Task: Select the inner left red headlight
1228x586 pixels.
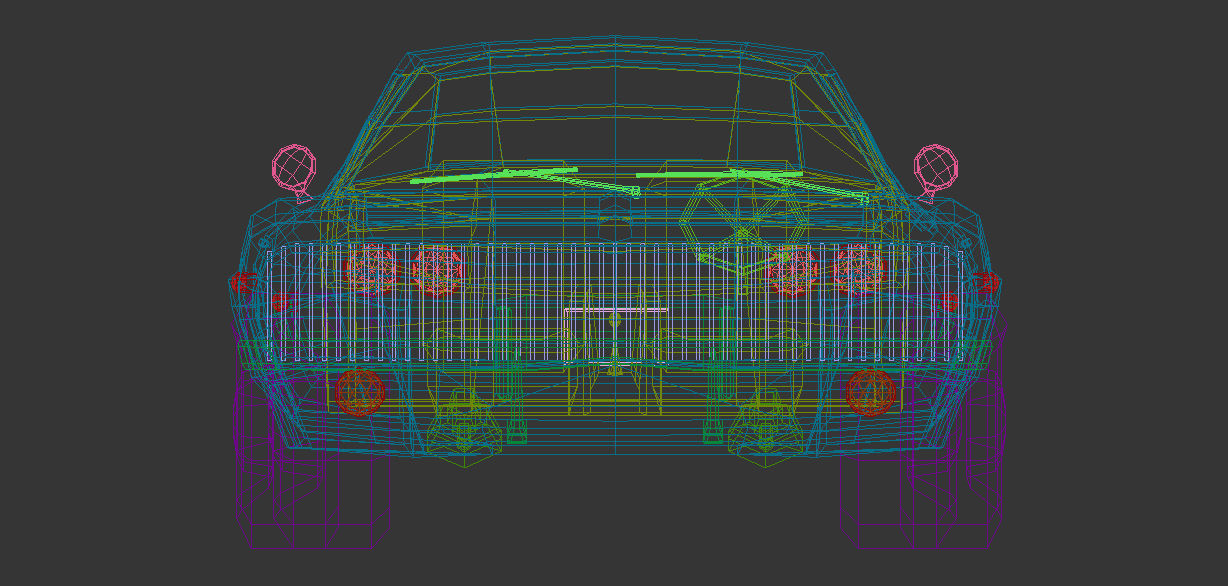Action: pos(439,270)
